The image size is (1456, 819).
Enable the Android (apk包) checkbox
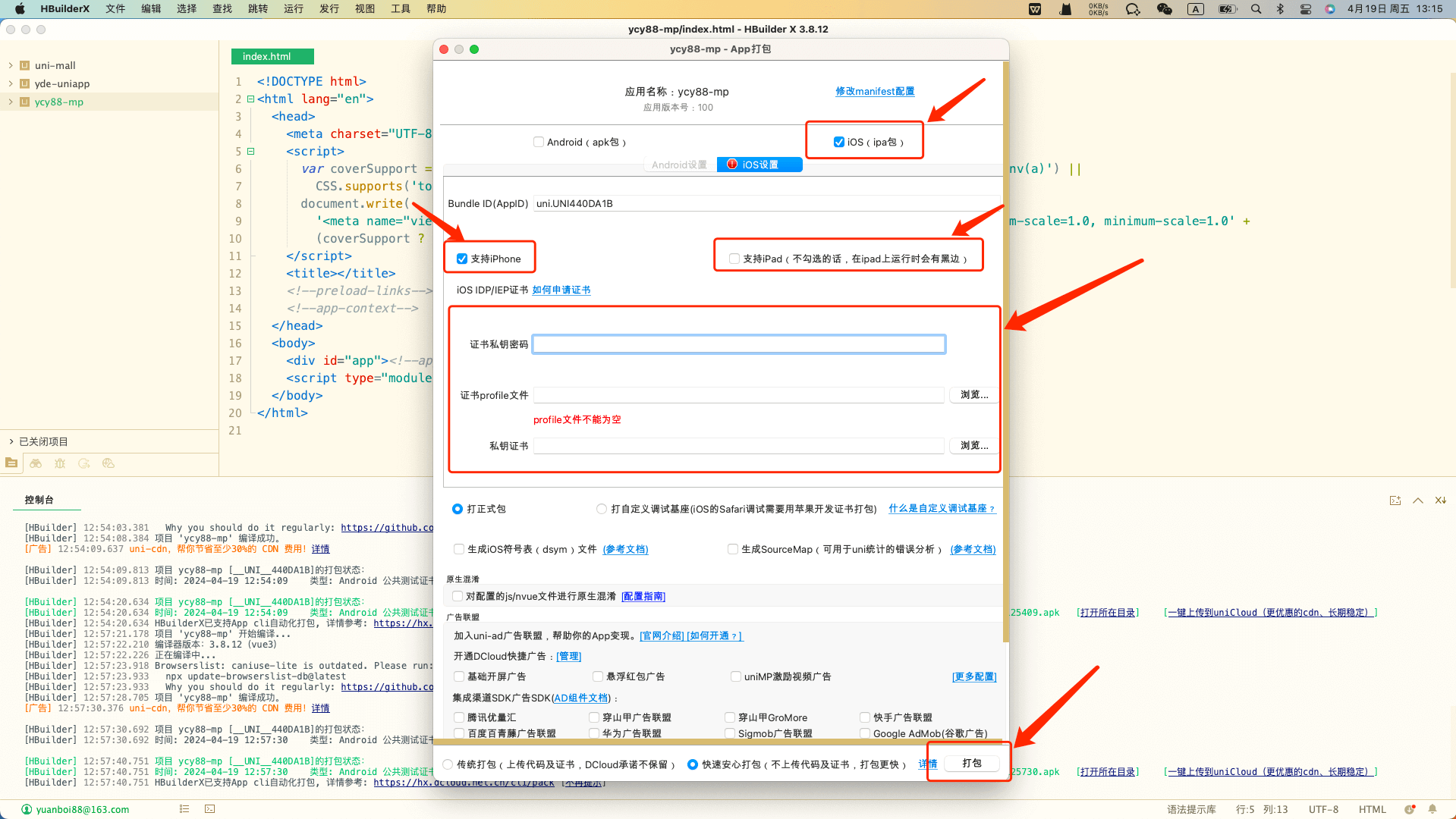[x=539, y=142]
